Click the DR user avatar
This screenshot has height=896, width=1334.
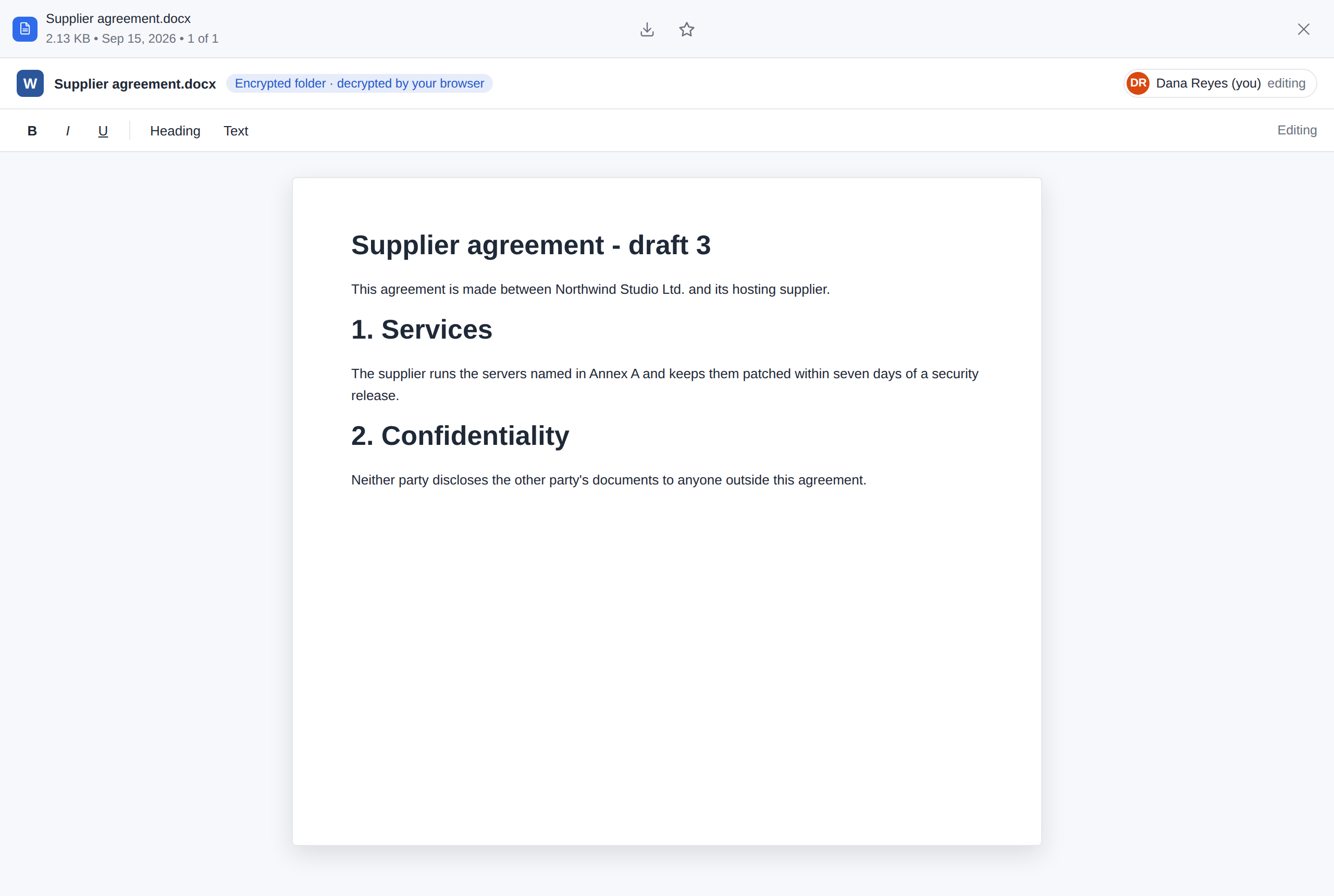[1138, 83]
